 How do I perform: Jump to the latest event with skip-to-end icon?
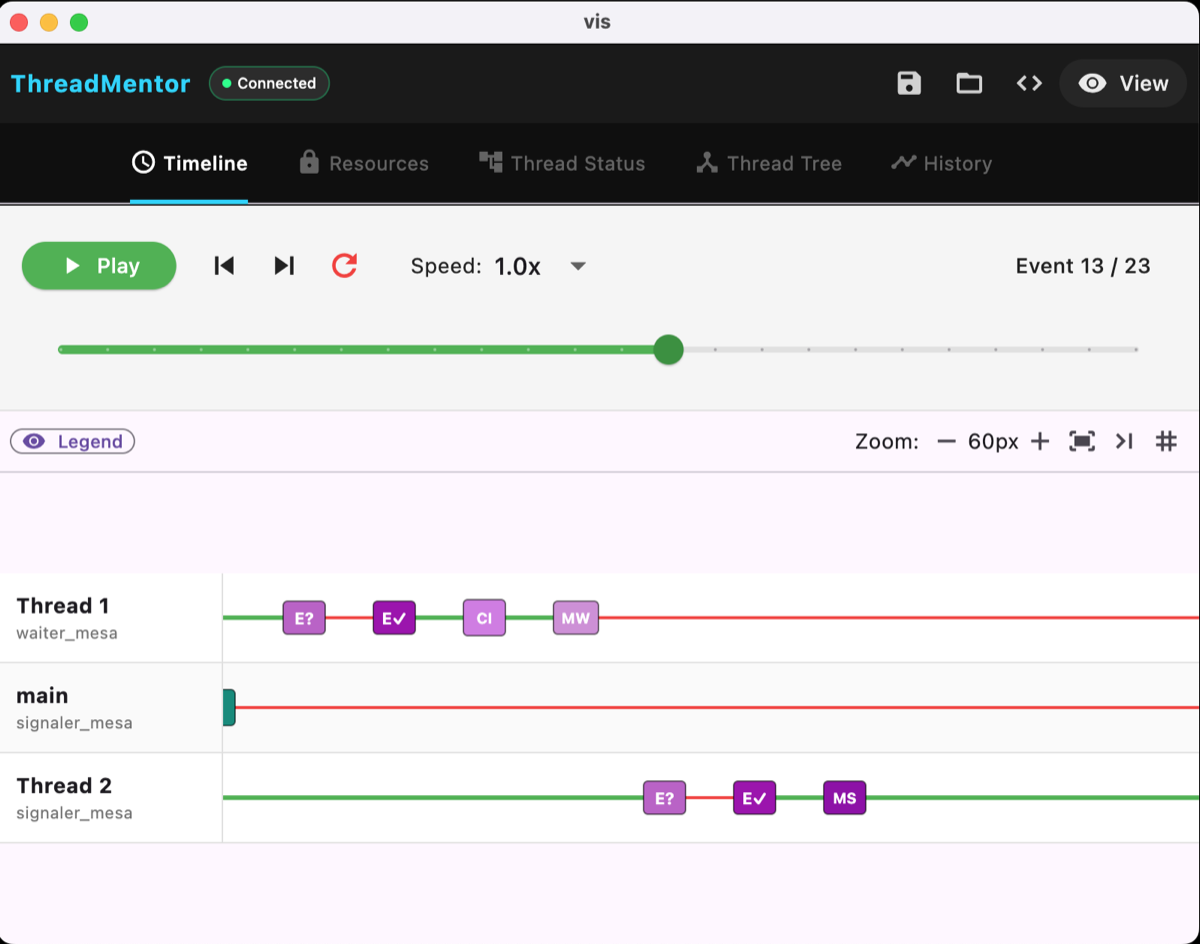tap(1124, 441)
